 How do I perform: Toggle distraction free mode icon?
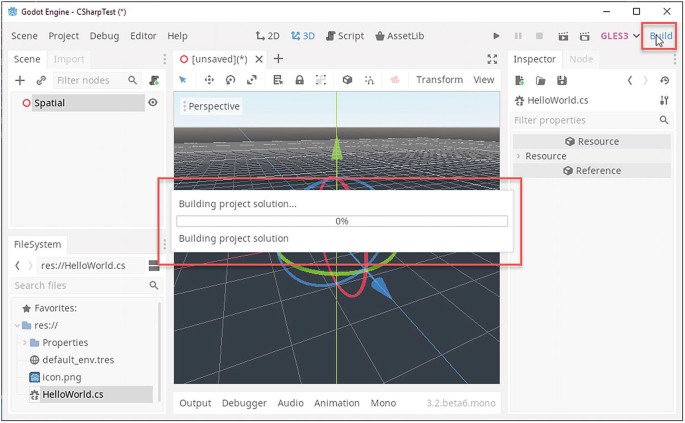coord(492,59)
